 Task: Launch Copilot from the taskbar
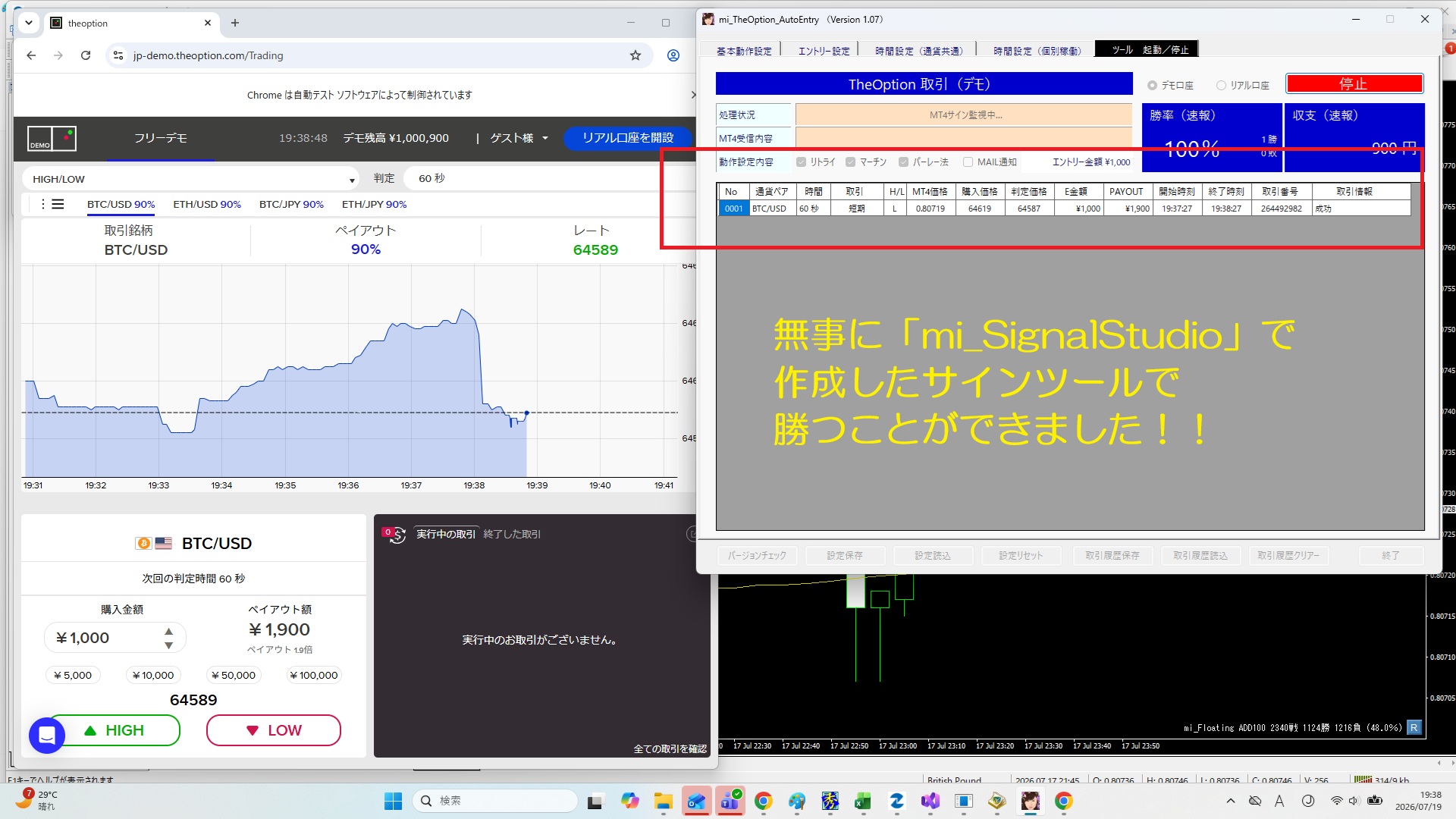[629, 801]
